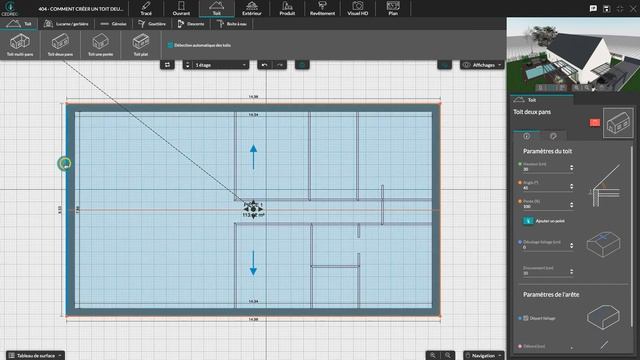Open the Ouvrant tab
640x360 pixels.
pos(181,8)
